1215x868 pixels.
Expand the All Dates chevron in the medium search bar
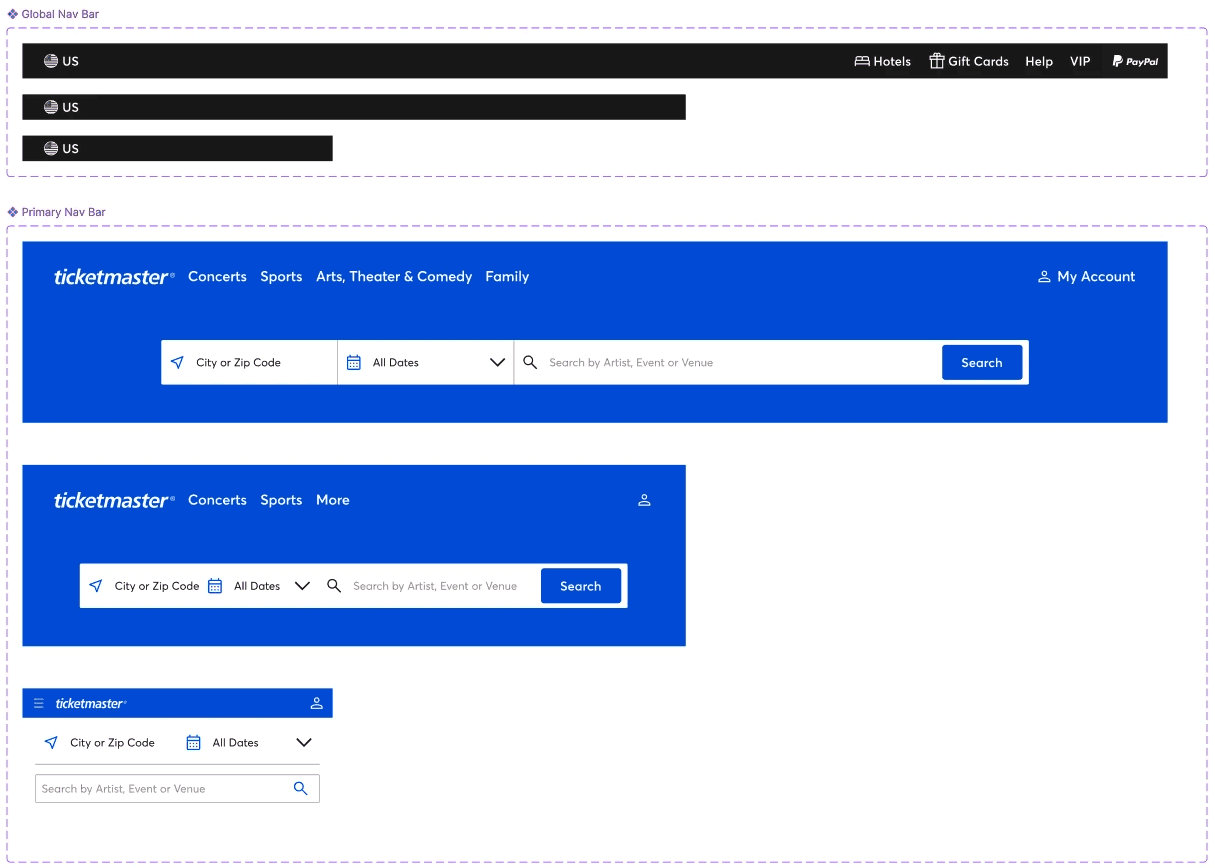click(x=302, y=586)
